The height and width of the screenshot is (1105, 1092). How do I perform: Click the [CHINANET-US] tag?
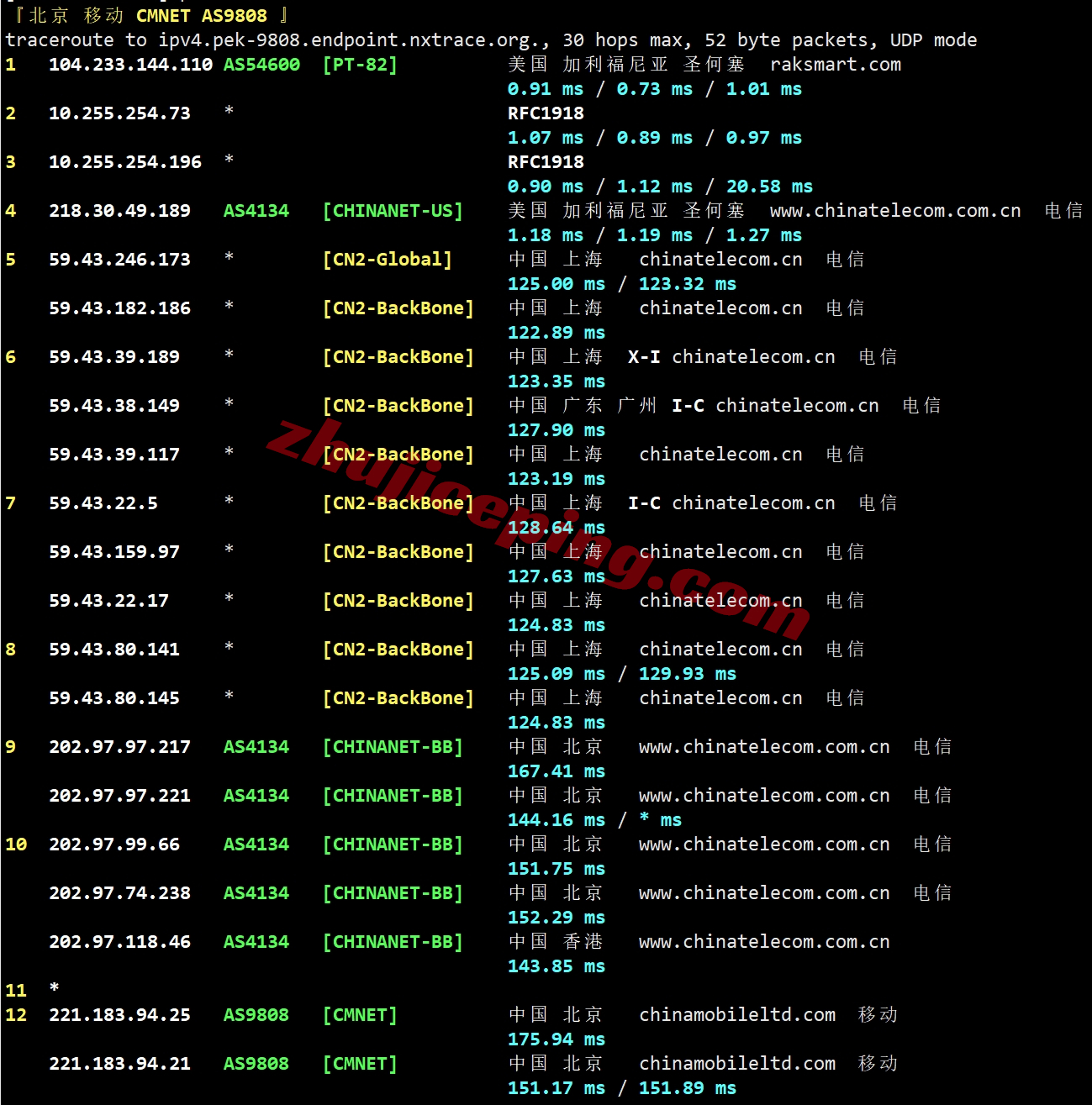[393, 211]
